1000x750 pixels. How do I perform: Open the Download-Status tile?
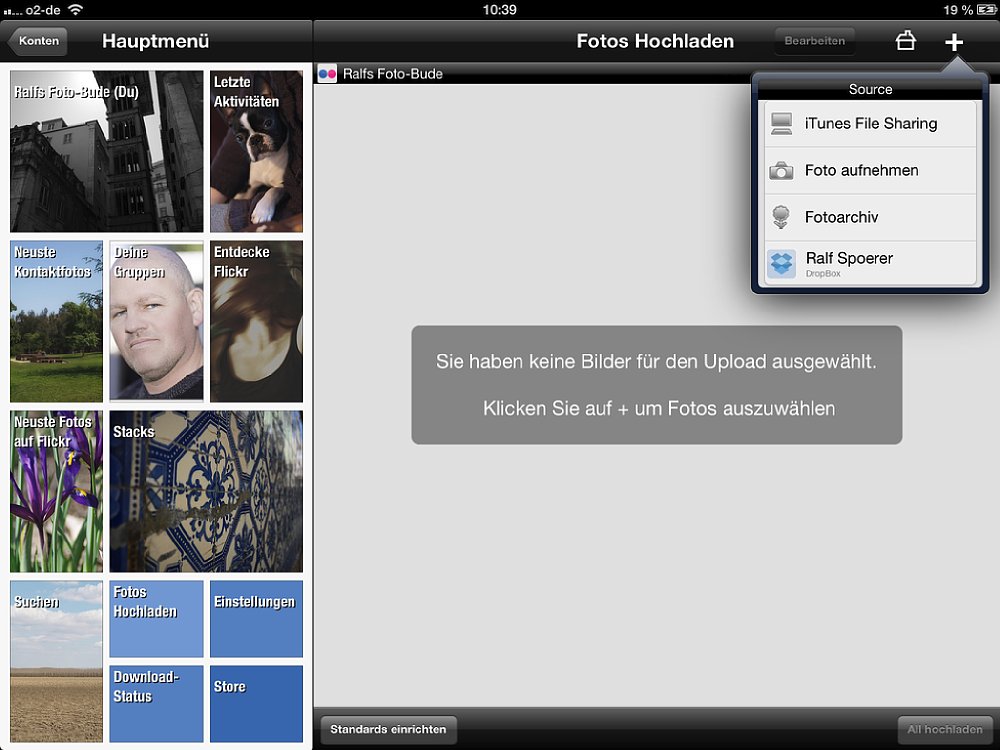pos(156,704)
